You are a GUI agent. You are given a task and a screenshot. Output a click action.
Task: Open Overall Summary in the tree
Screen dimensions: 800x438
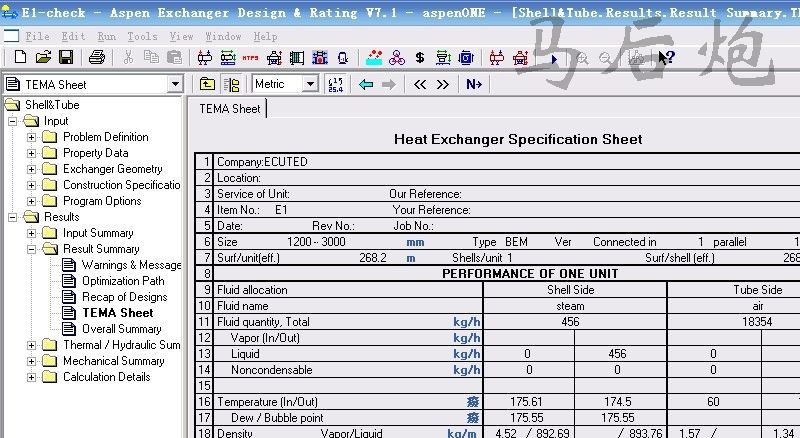pyautogui.click(x=121, y=329)
